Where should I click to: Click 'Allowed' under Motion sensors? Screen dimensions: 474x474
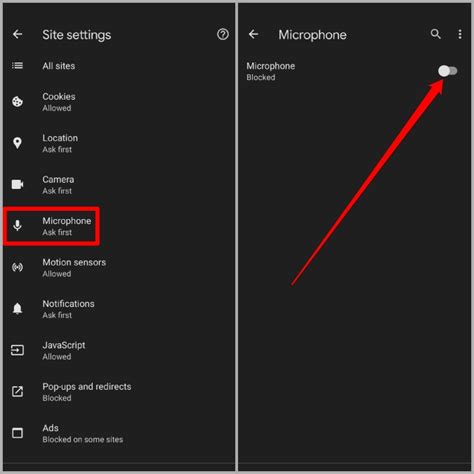tap(57, 274)
